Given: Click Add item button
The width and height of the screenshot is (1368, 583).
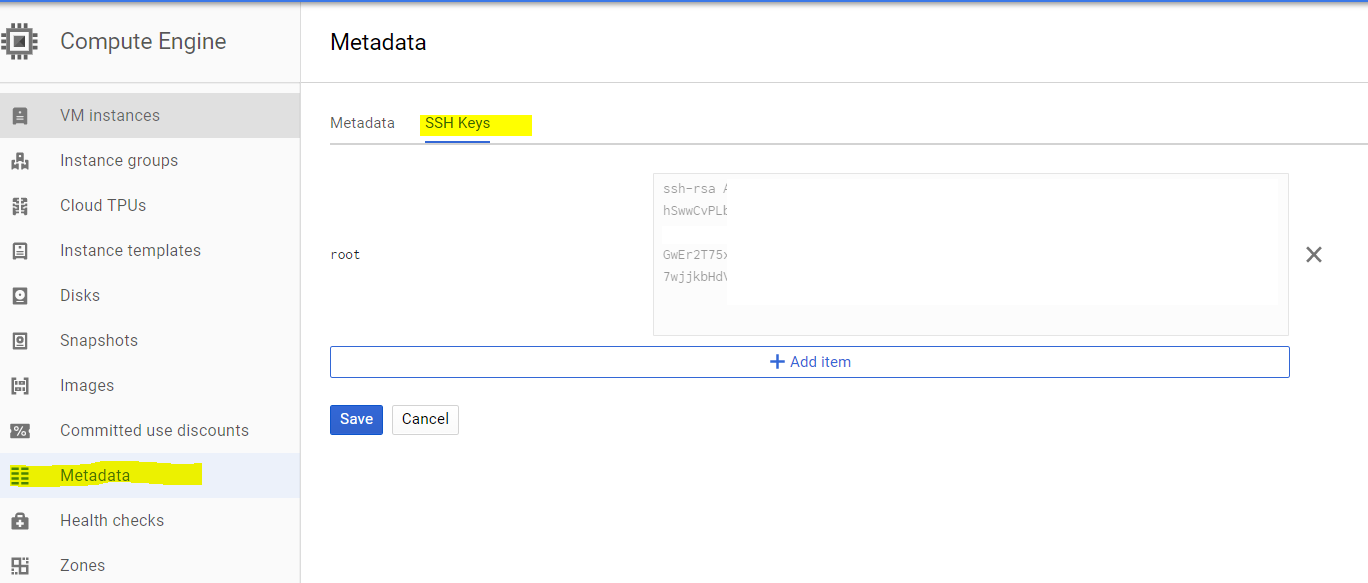Looking at the screenshot, I should tap(810, 362).
